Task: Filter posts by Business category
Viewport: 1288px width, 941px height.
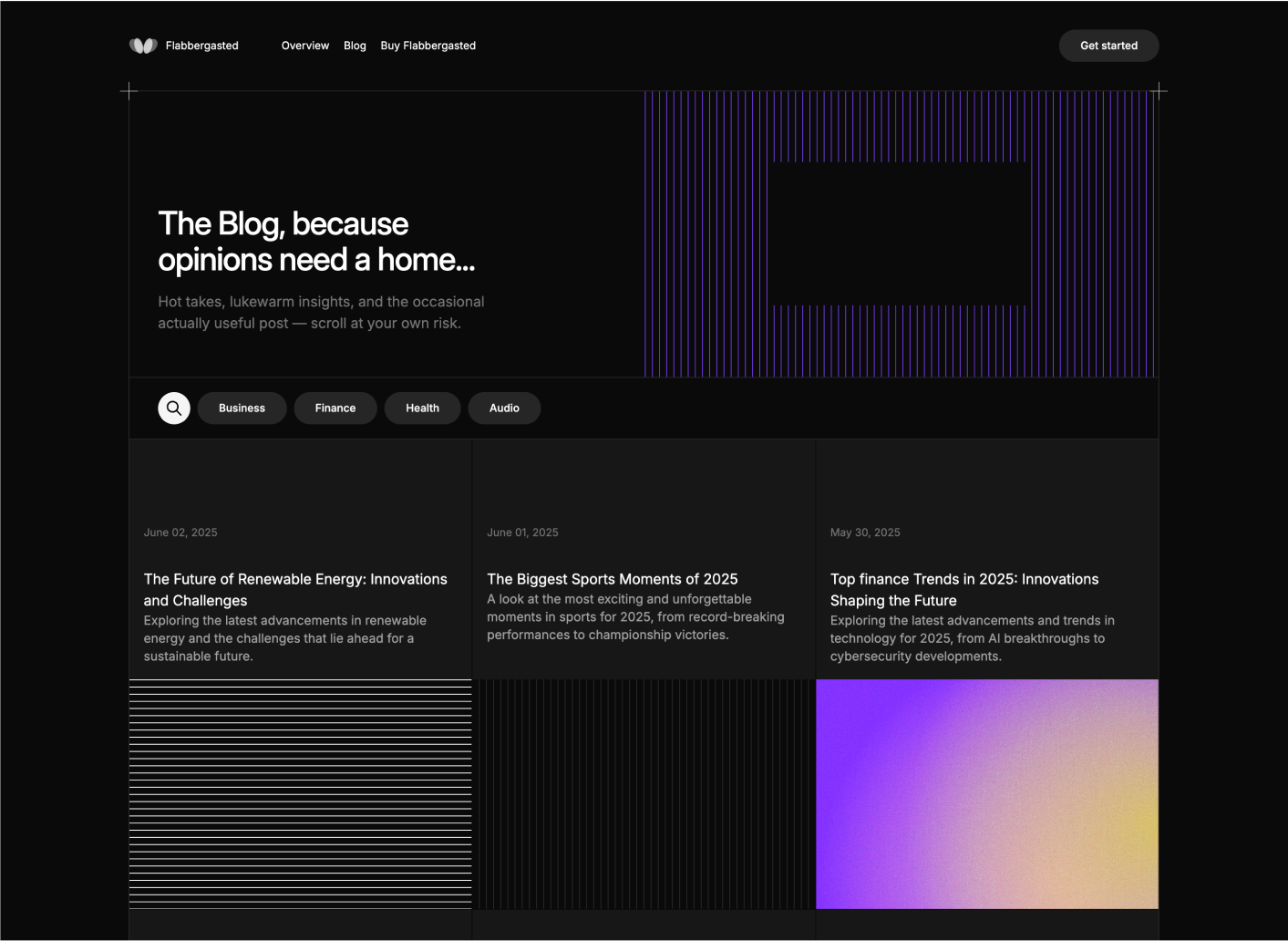Action: 242,408
